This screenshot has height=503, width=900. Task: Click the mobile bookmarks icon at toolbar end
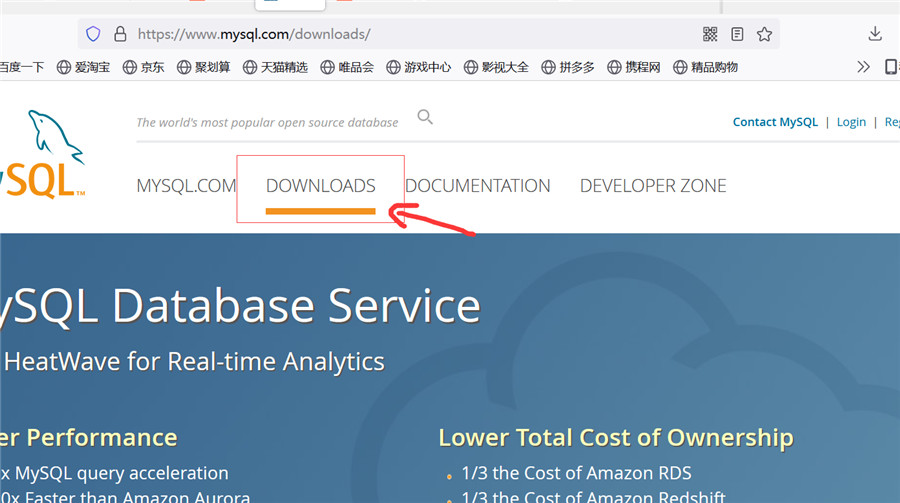(891, 67)
